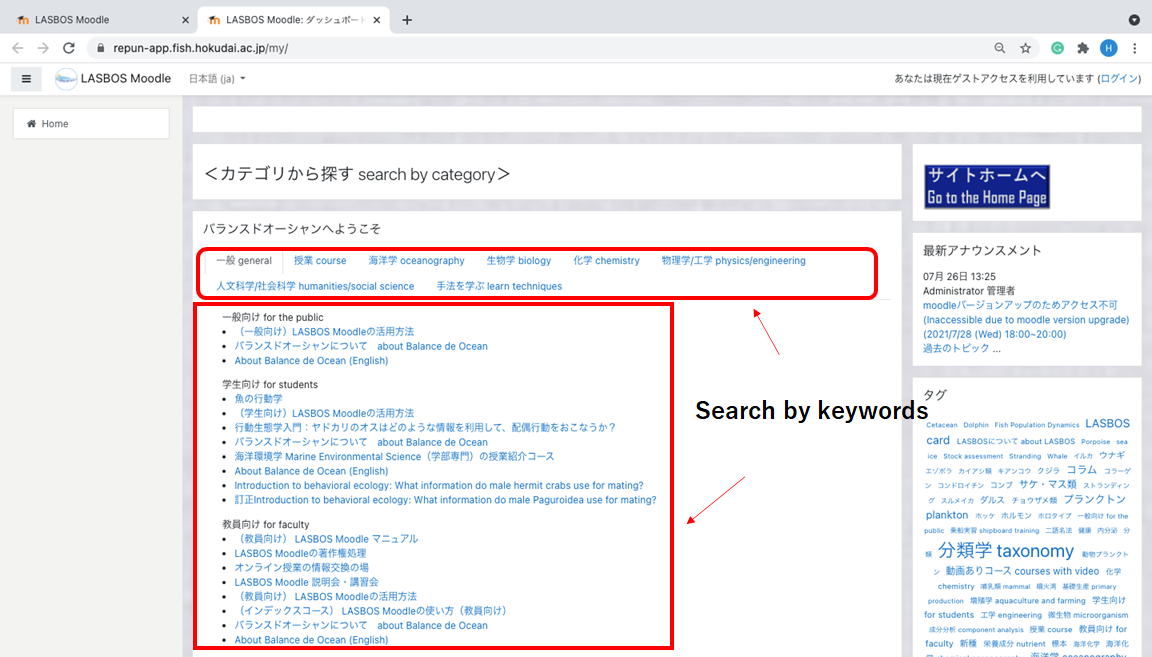Open the tab search arrow in Chrome
The width and height of the screenshot is (1152, 657).
[1134, 20]
